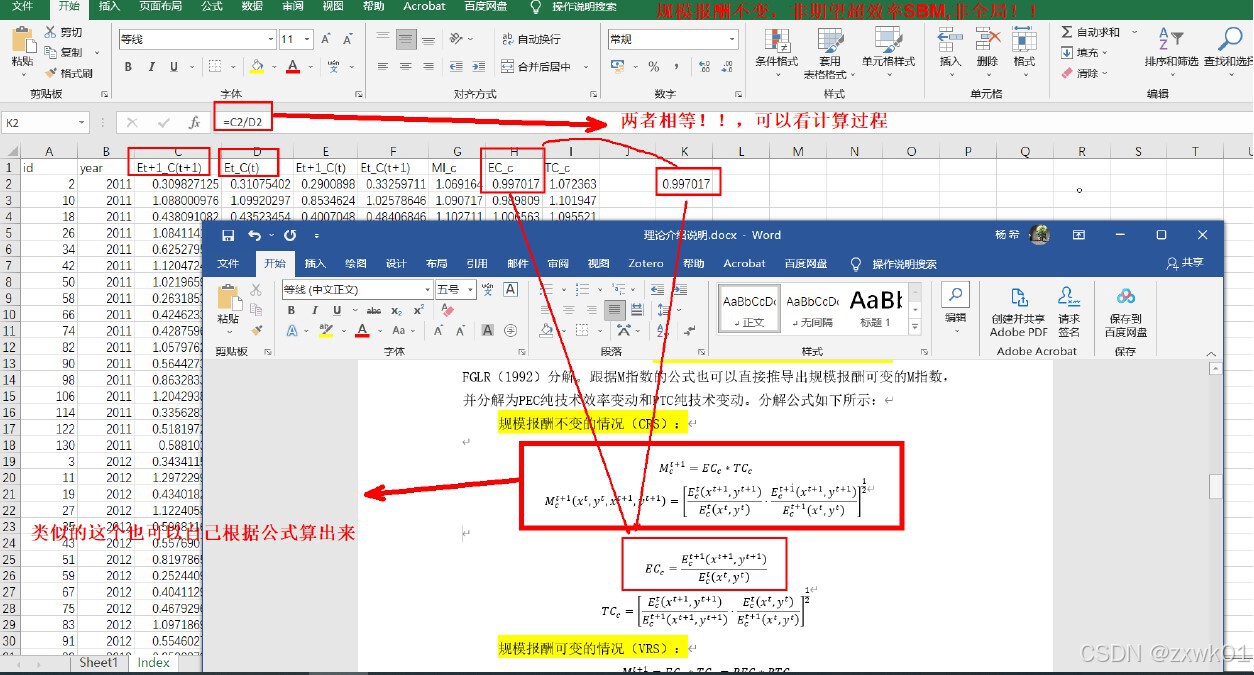Click Excel's 清除 clear button
The height and width of the screenshot is (675, 1254).
pos(1085,73)
